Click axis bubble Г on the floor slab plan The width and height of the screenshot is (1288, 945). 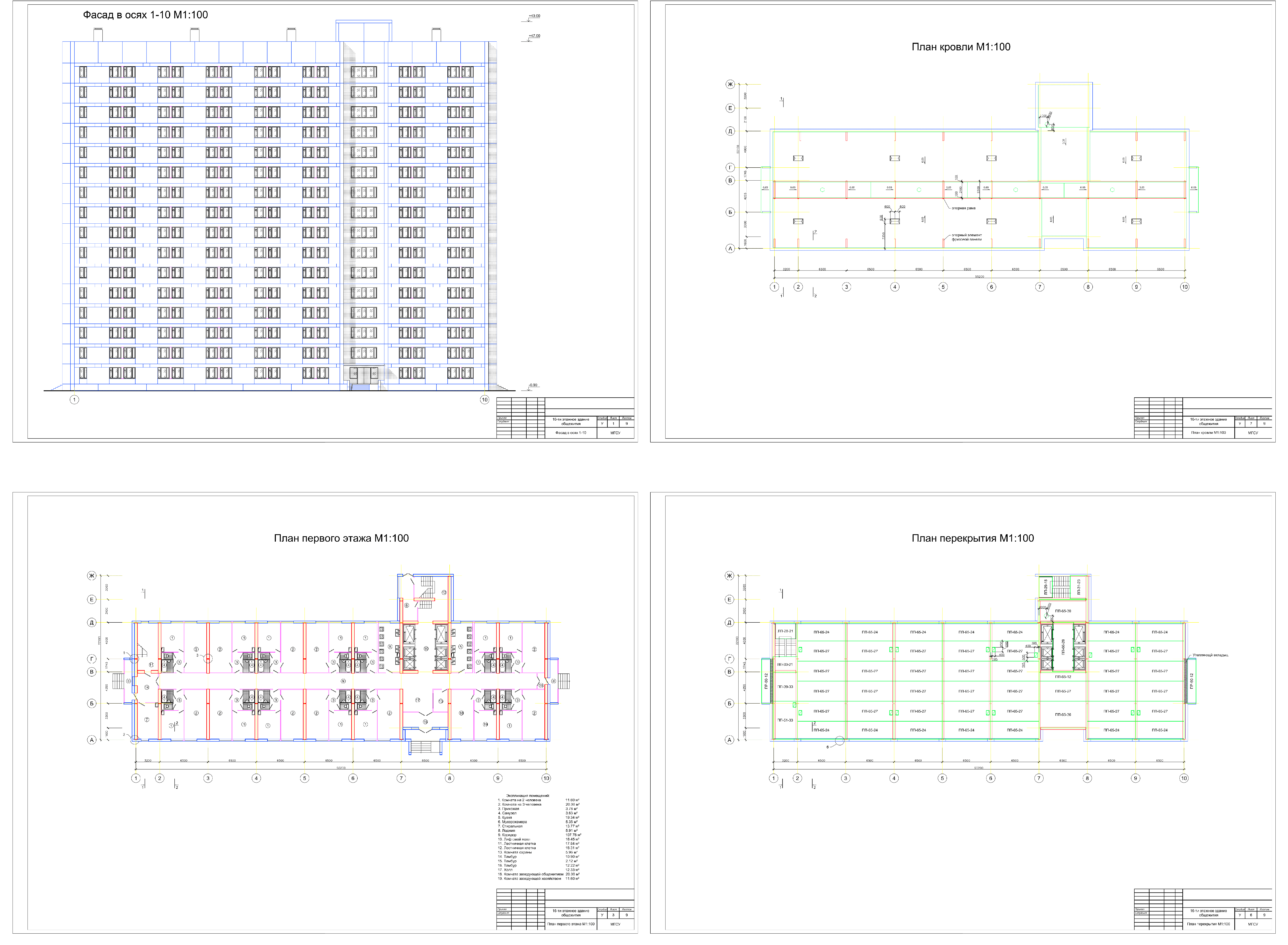pyautogui.click(x=730, y=659)
